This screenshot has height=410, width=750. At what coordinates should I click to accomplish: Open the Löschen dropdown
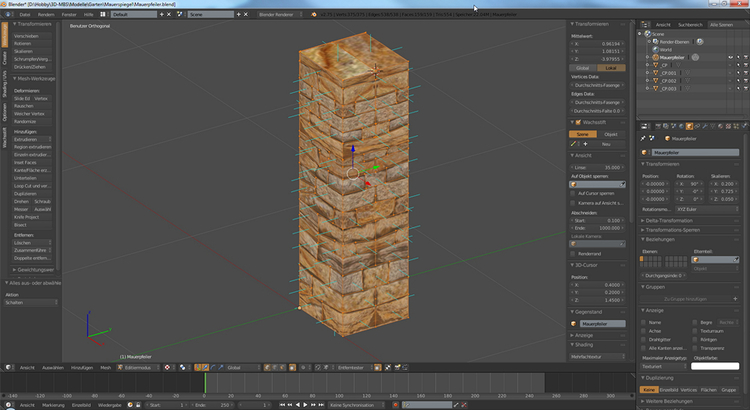pos(32,243)
